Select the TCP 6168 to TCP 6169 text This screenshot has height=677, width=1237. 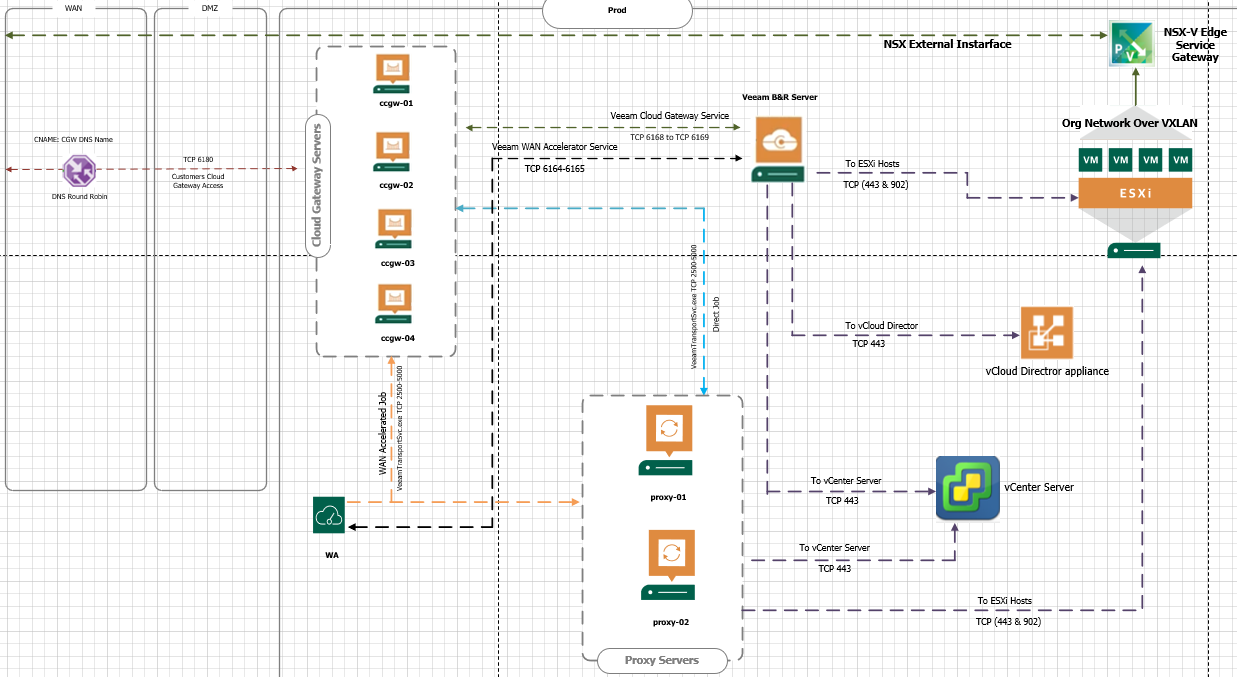coord(669,137)
